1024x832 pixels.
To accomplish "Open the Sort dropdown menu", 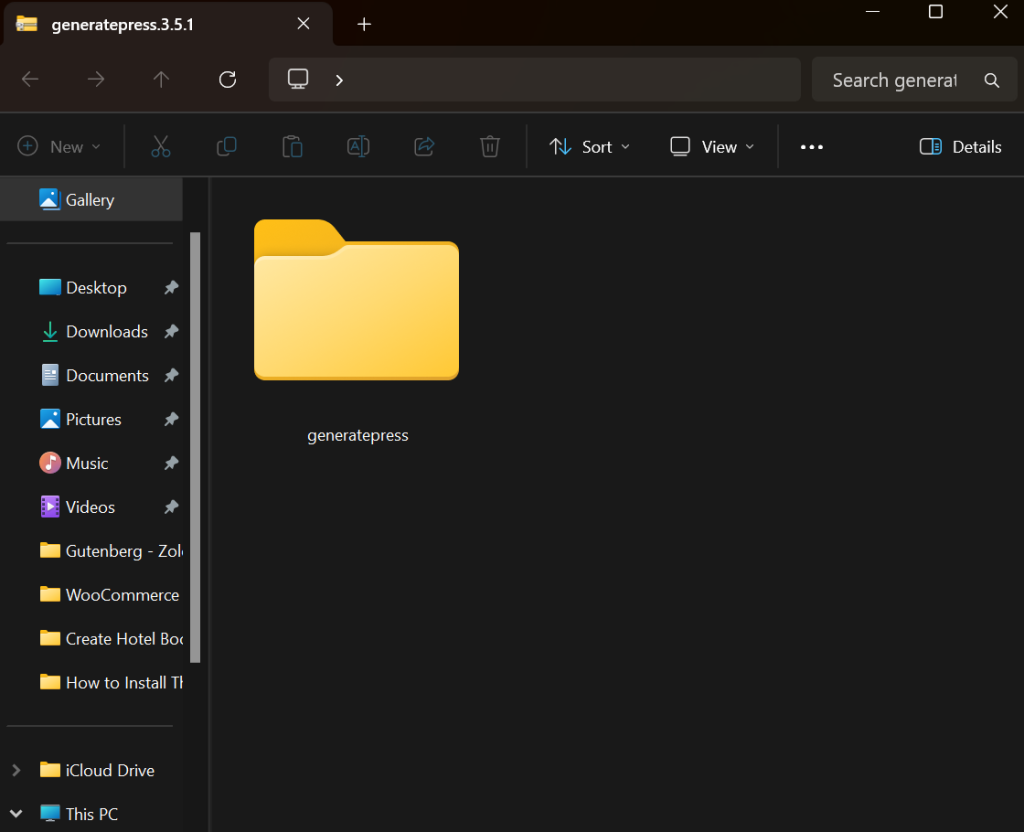I will (590, 147).
